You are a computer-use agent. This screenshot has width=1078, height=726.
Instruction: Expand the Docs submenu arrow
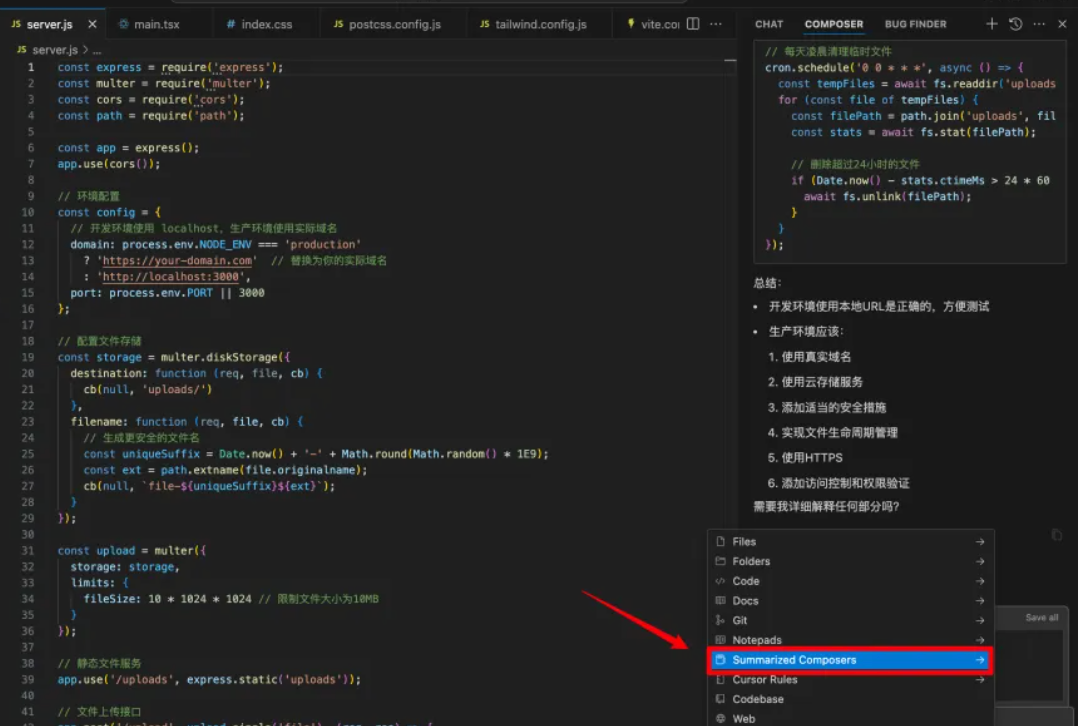click(x=980, y=601)
